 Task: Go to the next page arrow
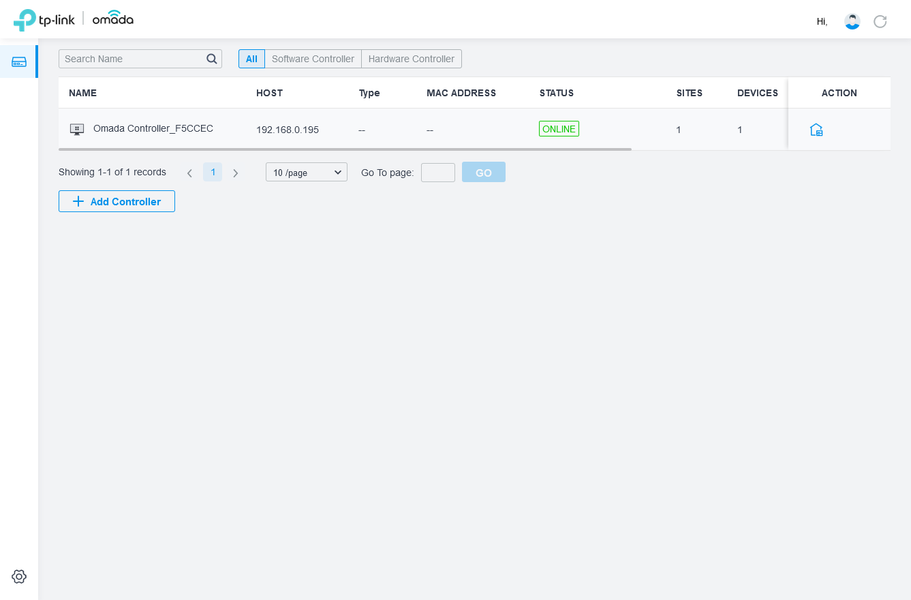(x=235, y=173)
